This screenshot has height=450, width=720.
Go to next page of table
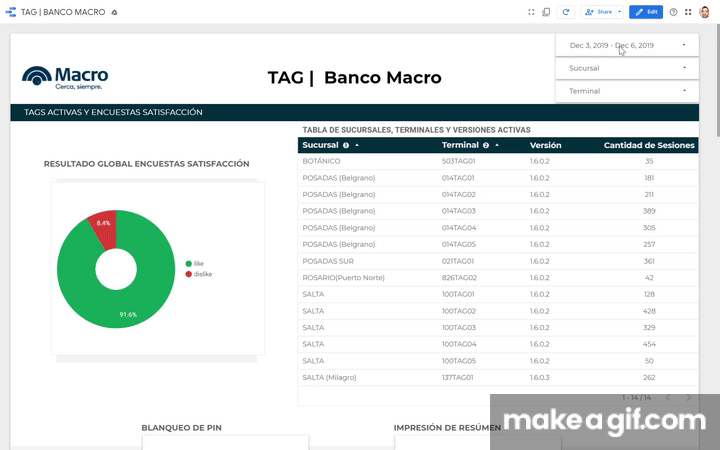[x=689, y=398]
